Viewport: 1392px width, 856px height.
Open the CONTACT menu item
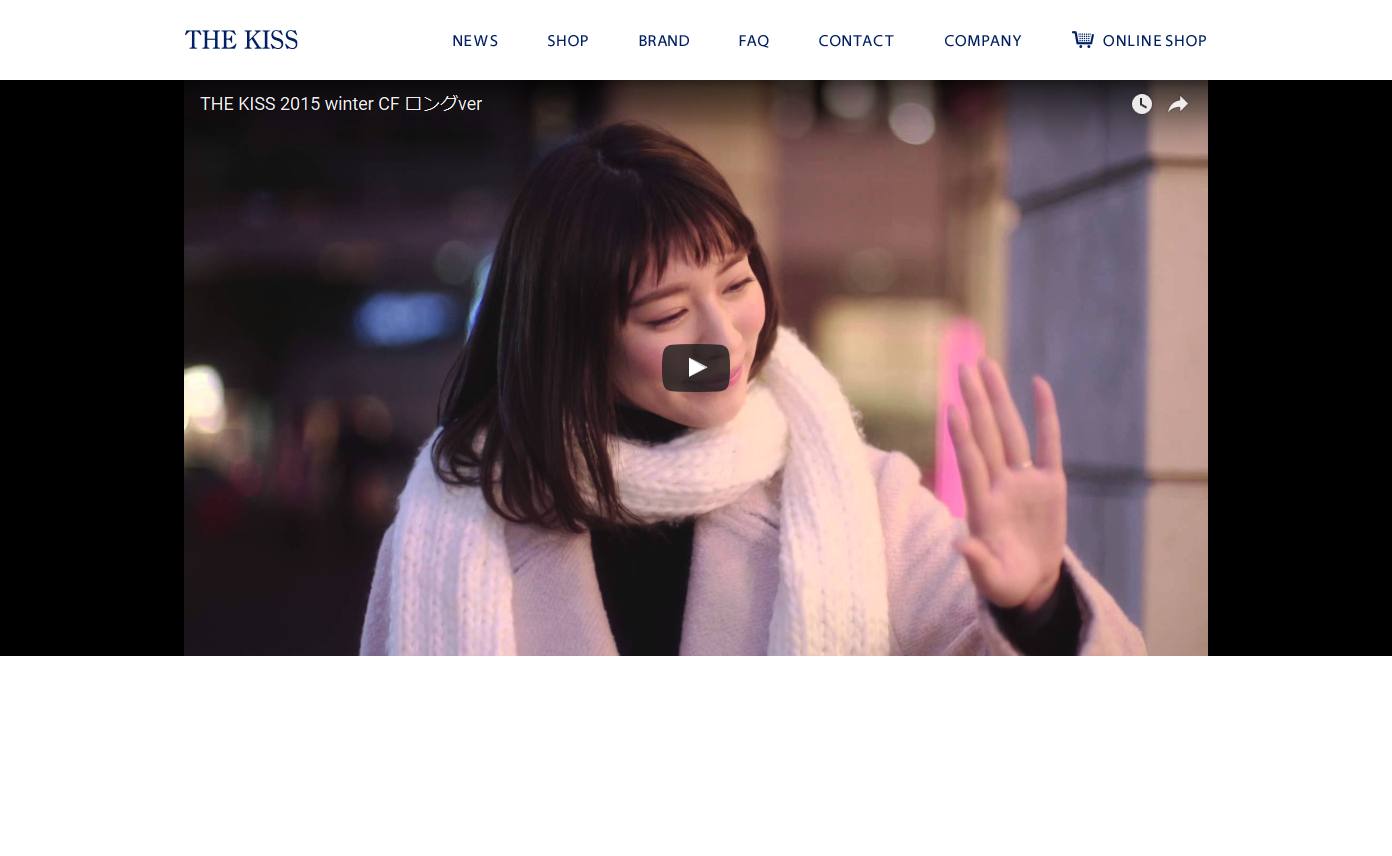point(856,41)
